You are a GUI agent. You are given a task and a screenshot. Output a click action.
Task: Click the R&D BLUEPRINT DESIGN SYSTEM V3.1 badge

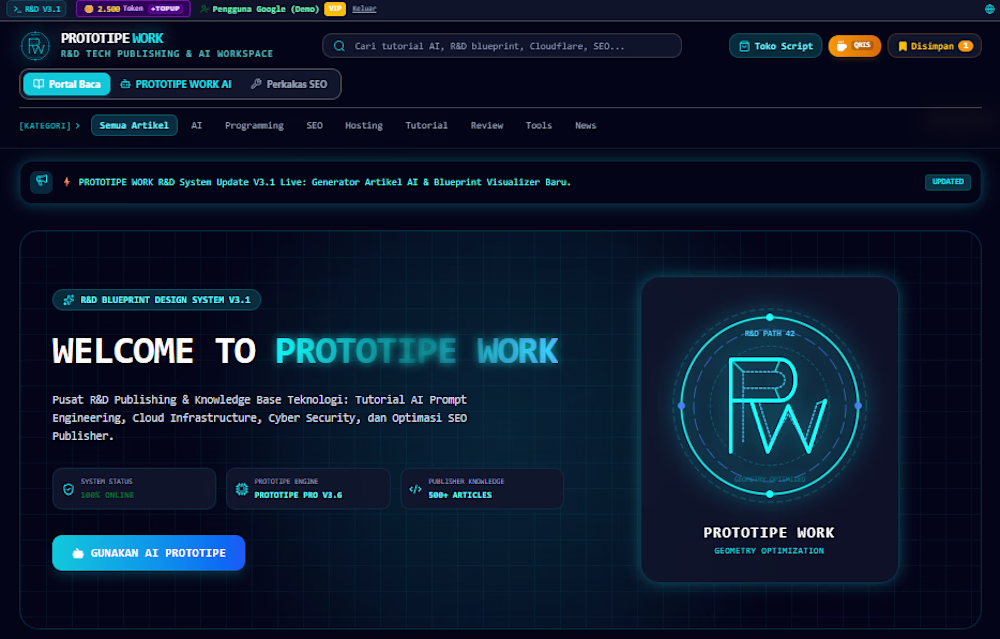click(157, 300)
